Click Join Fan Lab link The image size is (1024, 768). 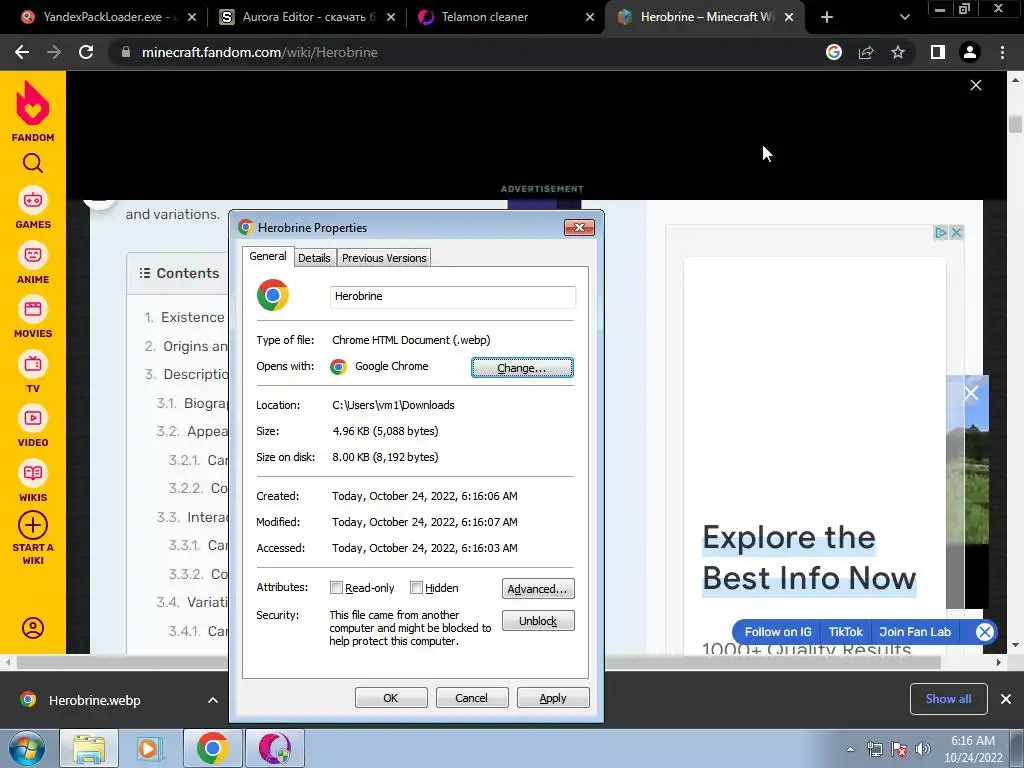click(915, 632)
